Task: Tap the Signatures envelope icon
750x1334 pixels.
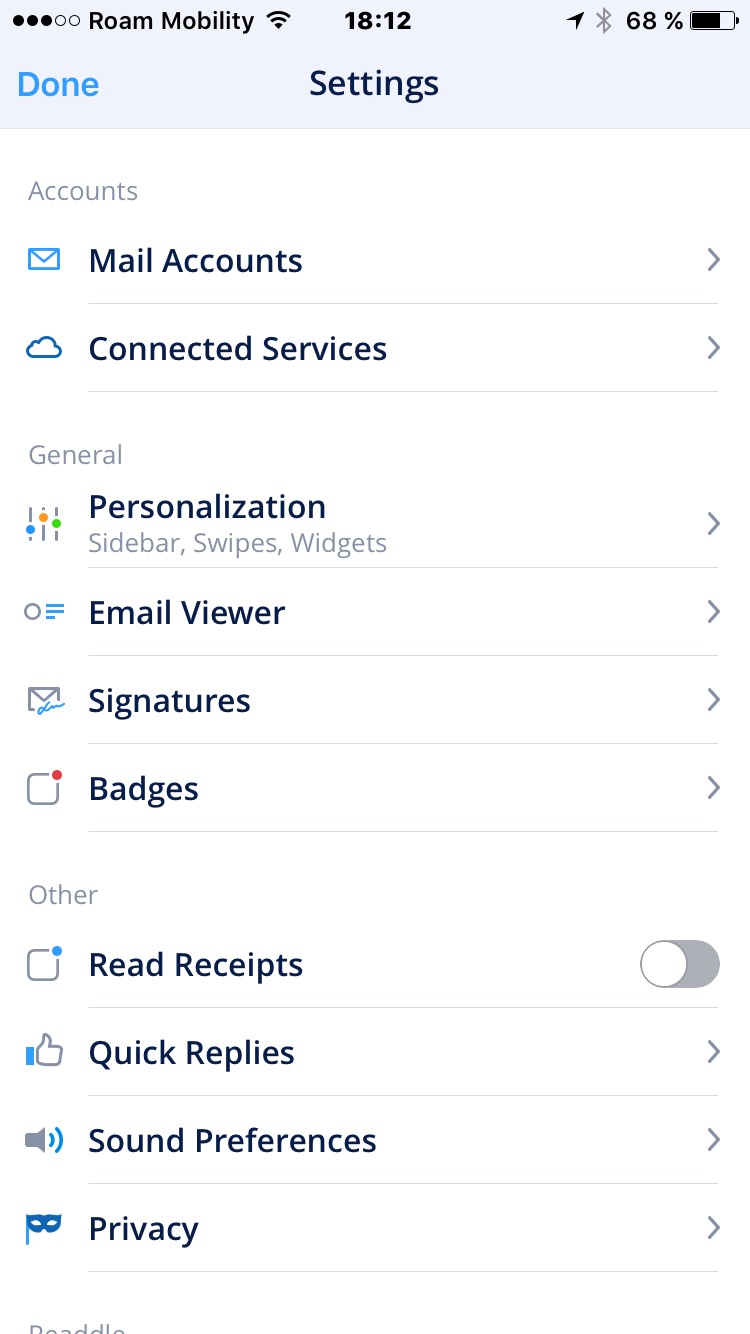Action: [44, 701]
